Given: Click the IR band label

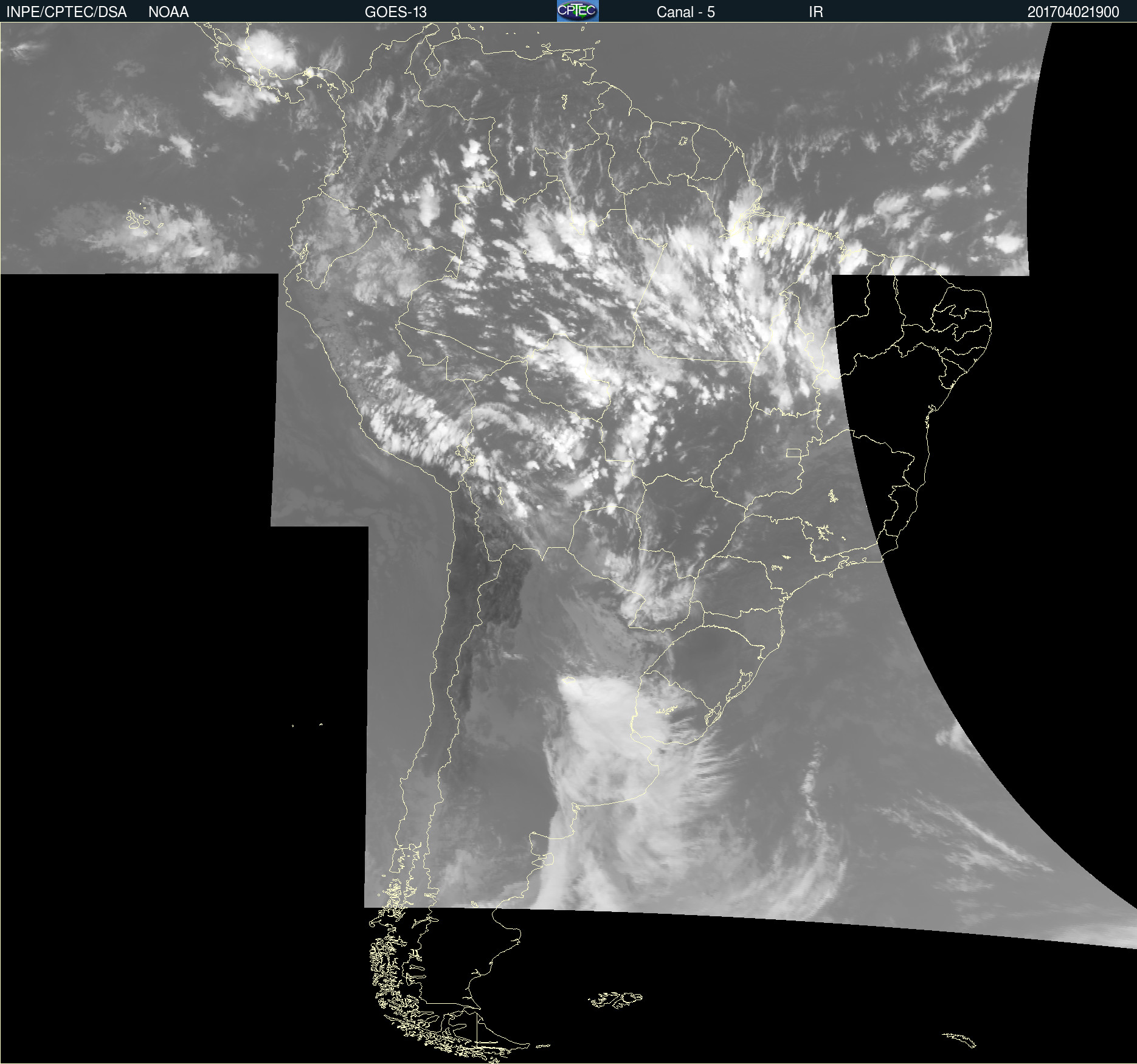Looking at the screenshot, I should [816, 12].
